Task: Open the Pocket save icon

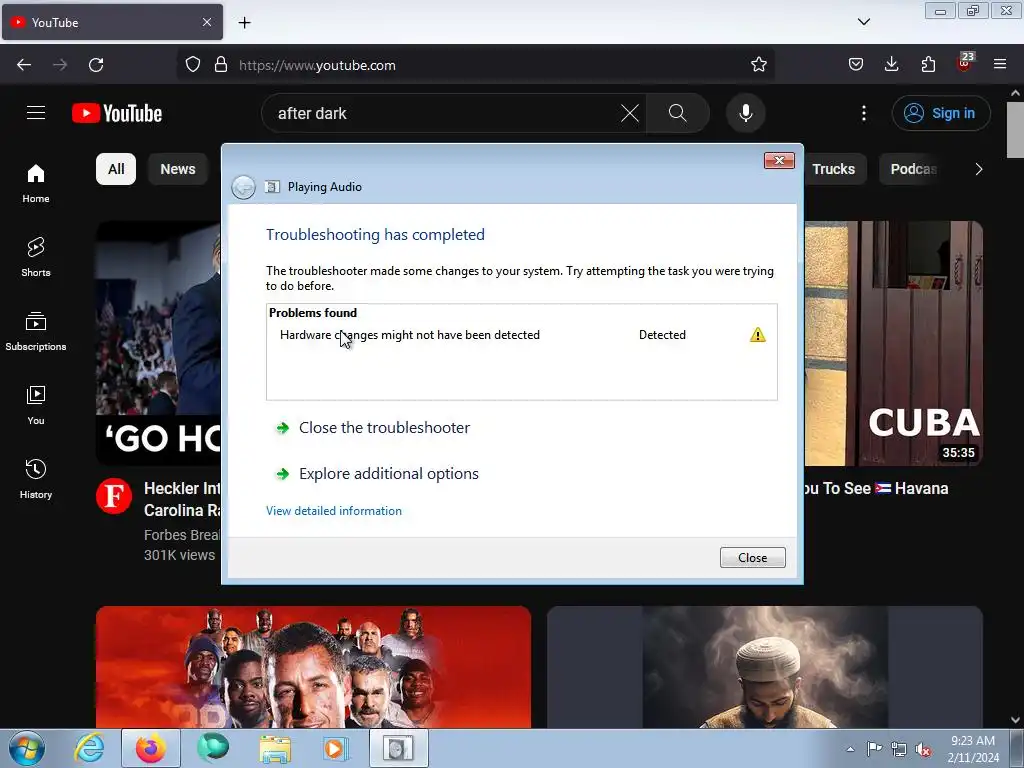Action: click(x=856, y=65)
